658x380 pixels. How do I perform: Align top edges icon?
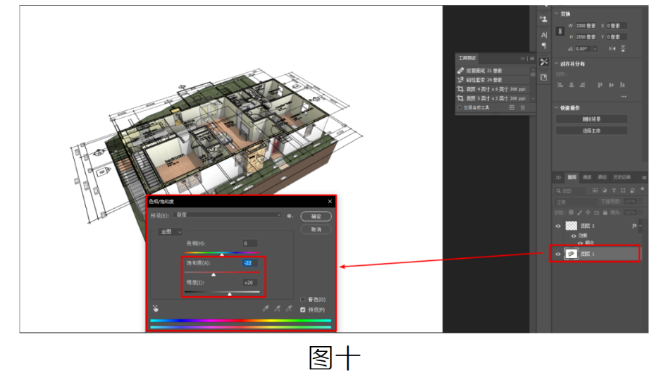pyautogui.click(x=600, y=85)
